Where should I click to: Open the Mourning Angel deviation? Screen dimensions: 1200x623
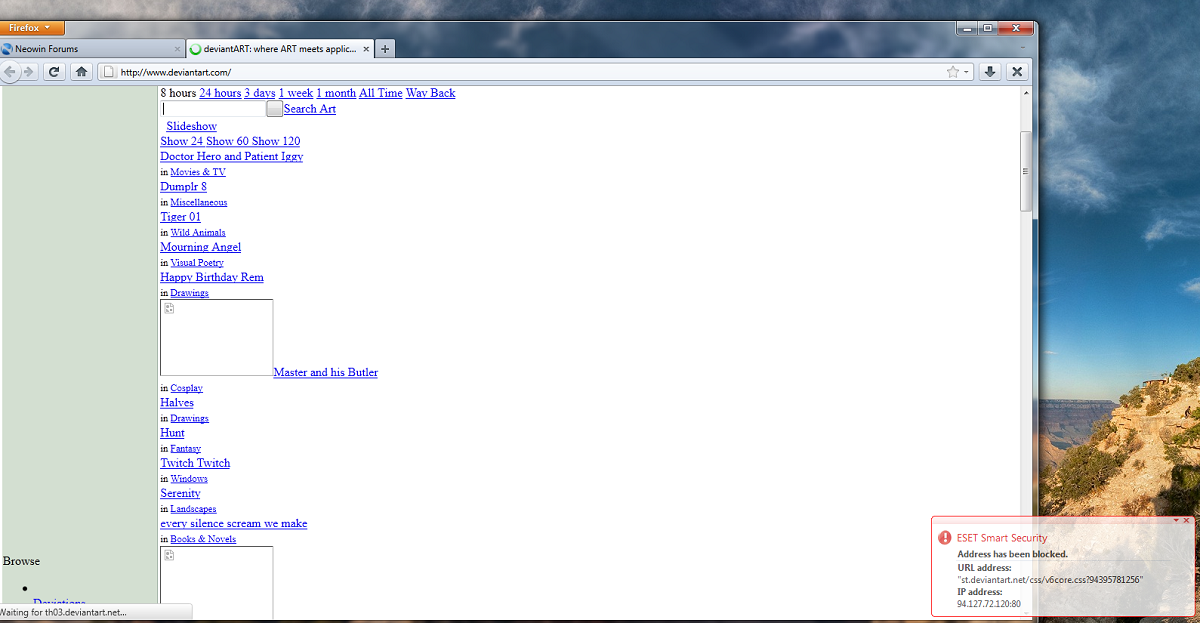pos(200,247)
